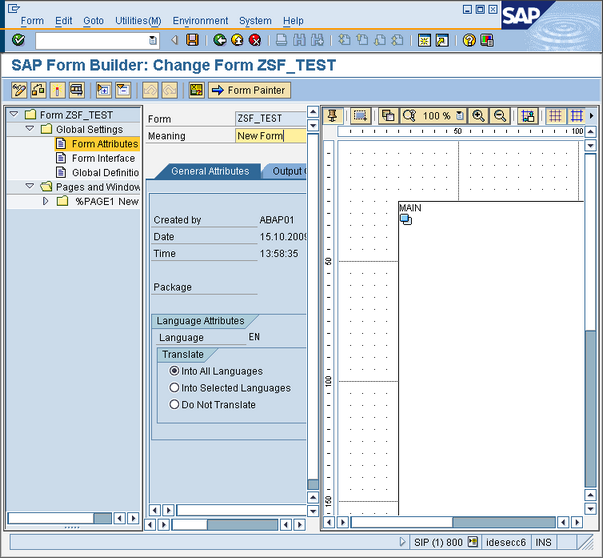Select the Into All Languages radio button
The height and width of the screenshot is (558, 603).
[174, 371]
